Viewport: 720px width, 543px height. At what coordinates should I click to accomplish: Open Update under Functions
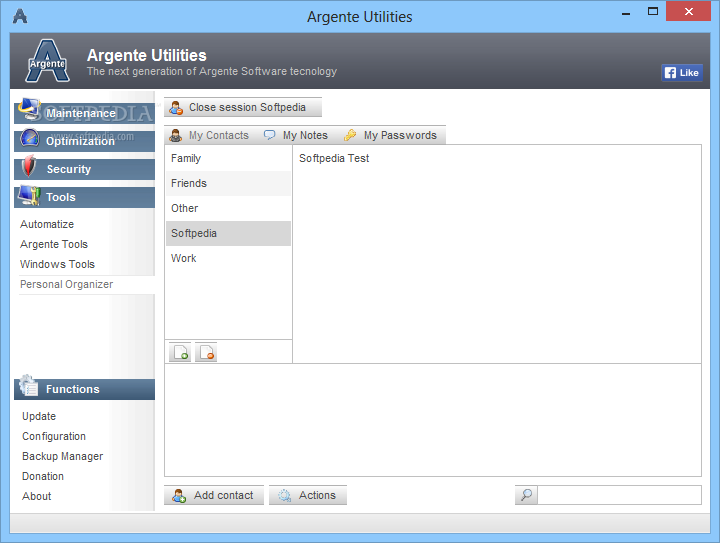click(x=39, y=416)
